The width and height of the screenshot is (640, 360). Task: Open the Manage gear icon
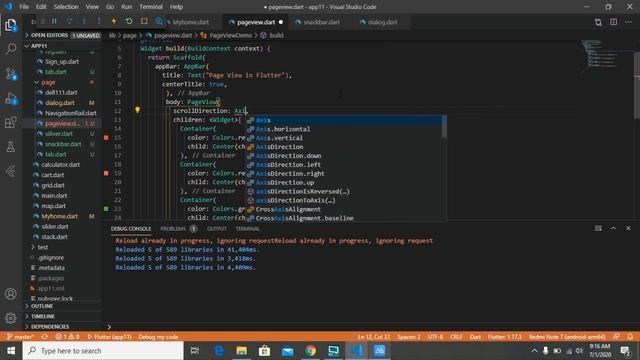[11, 318]
